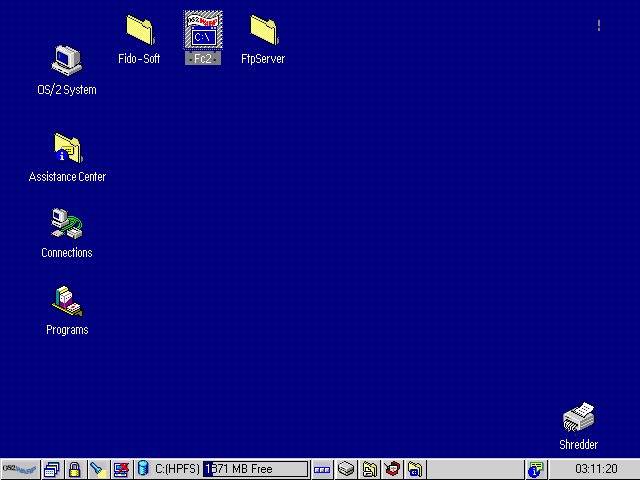This screenshot has width=640, height=480.
Task: Open the Fido-Soft folder
Action: (140, 30)
